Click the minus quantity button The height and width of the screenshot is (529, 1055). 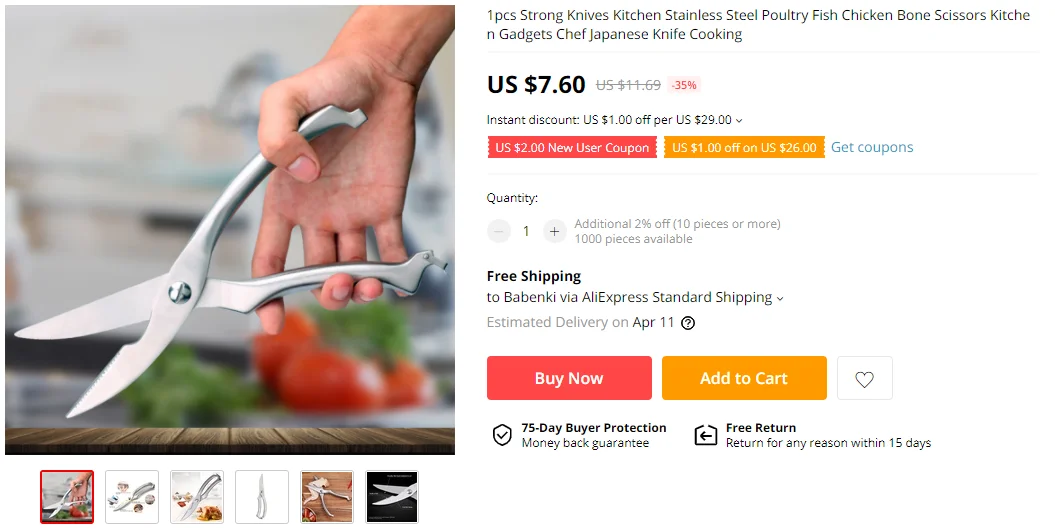click(498, 231)
